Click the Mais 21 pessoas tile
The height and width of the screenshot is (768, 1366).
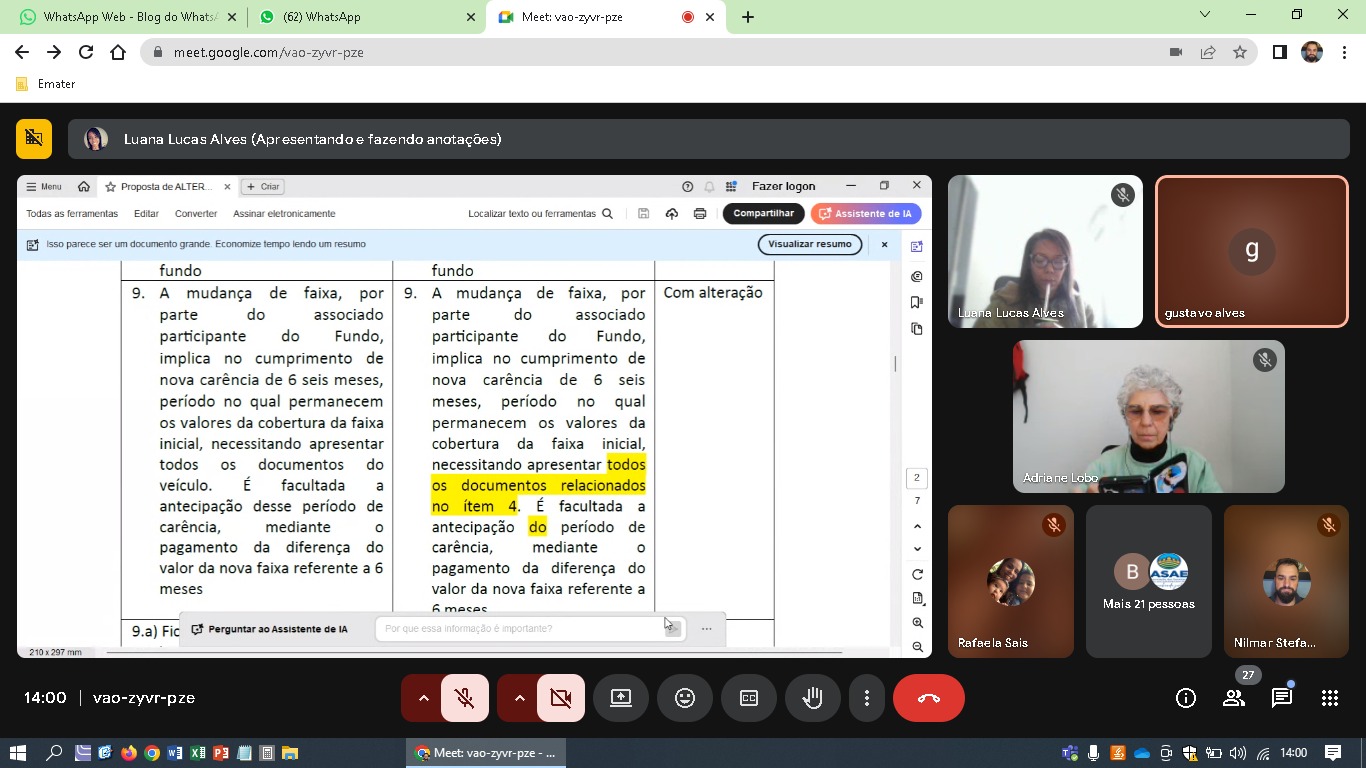tap(1148, 581)
